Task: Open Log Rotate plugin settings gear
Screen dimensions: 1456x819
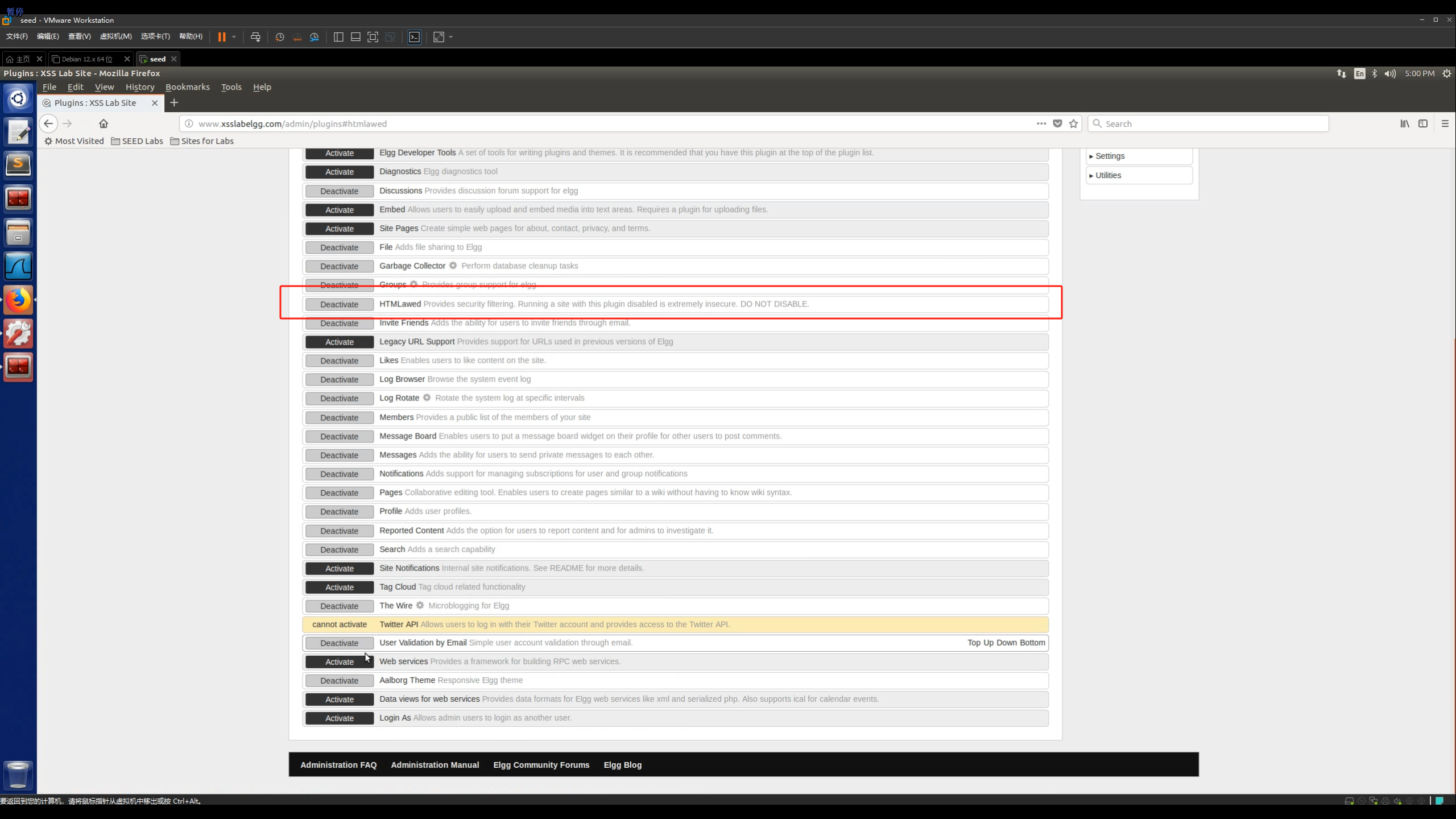Action: 427,398
